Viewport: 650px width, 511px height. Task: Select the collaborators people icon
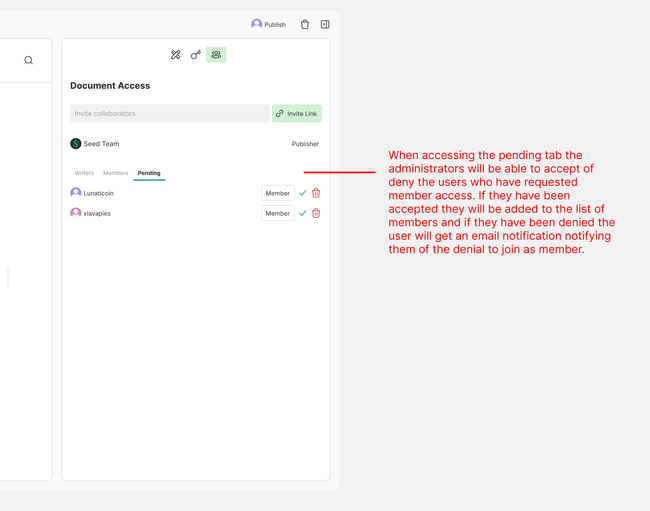216,55
